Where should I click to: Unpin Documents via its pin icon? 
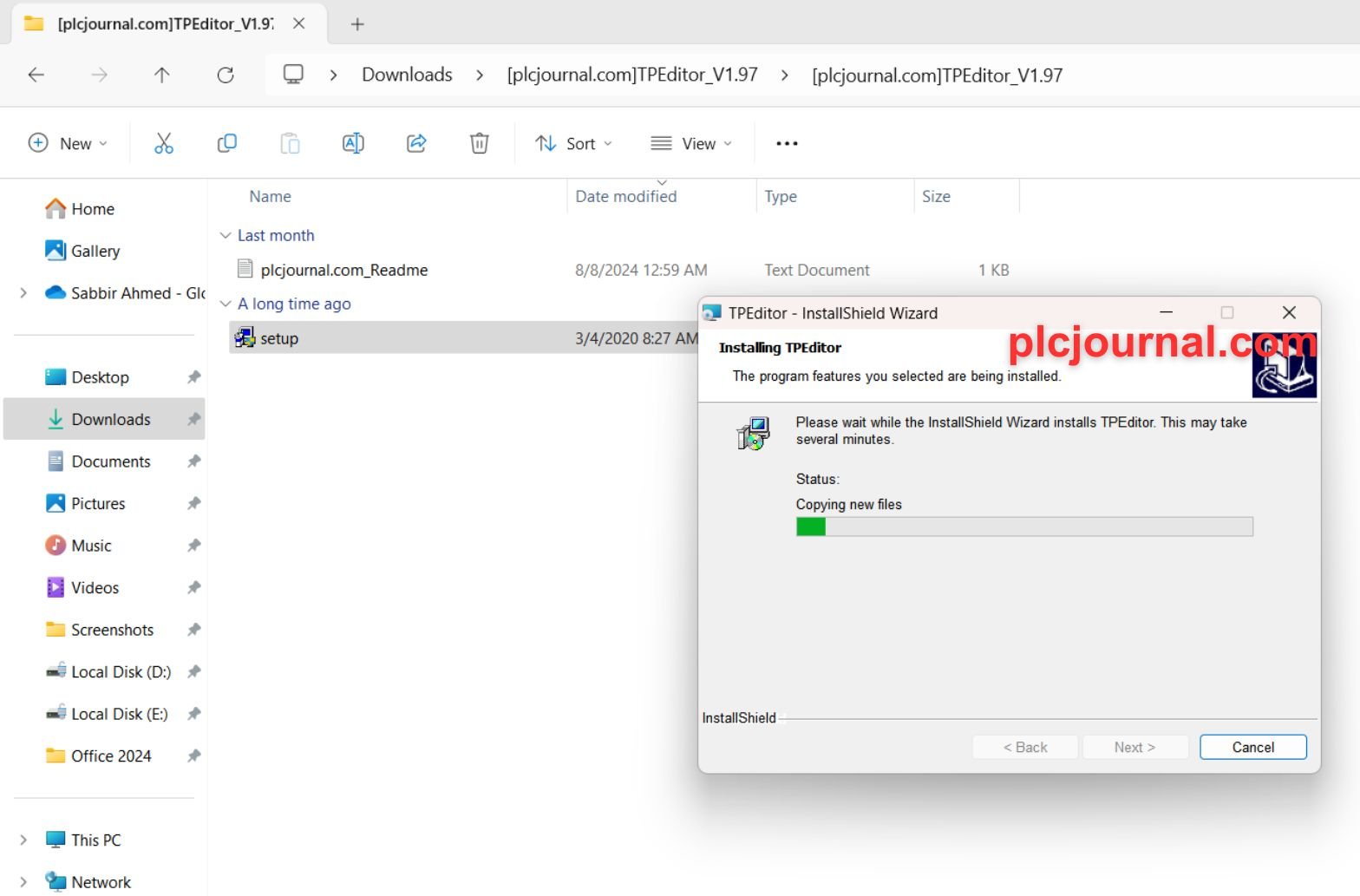(193, 461)
